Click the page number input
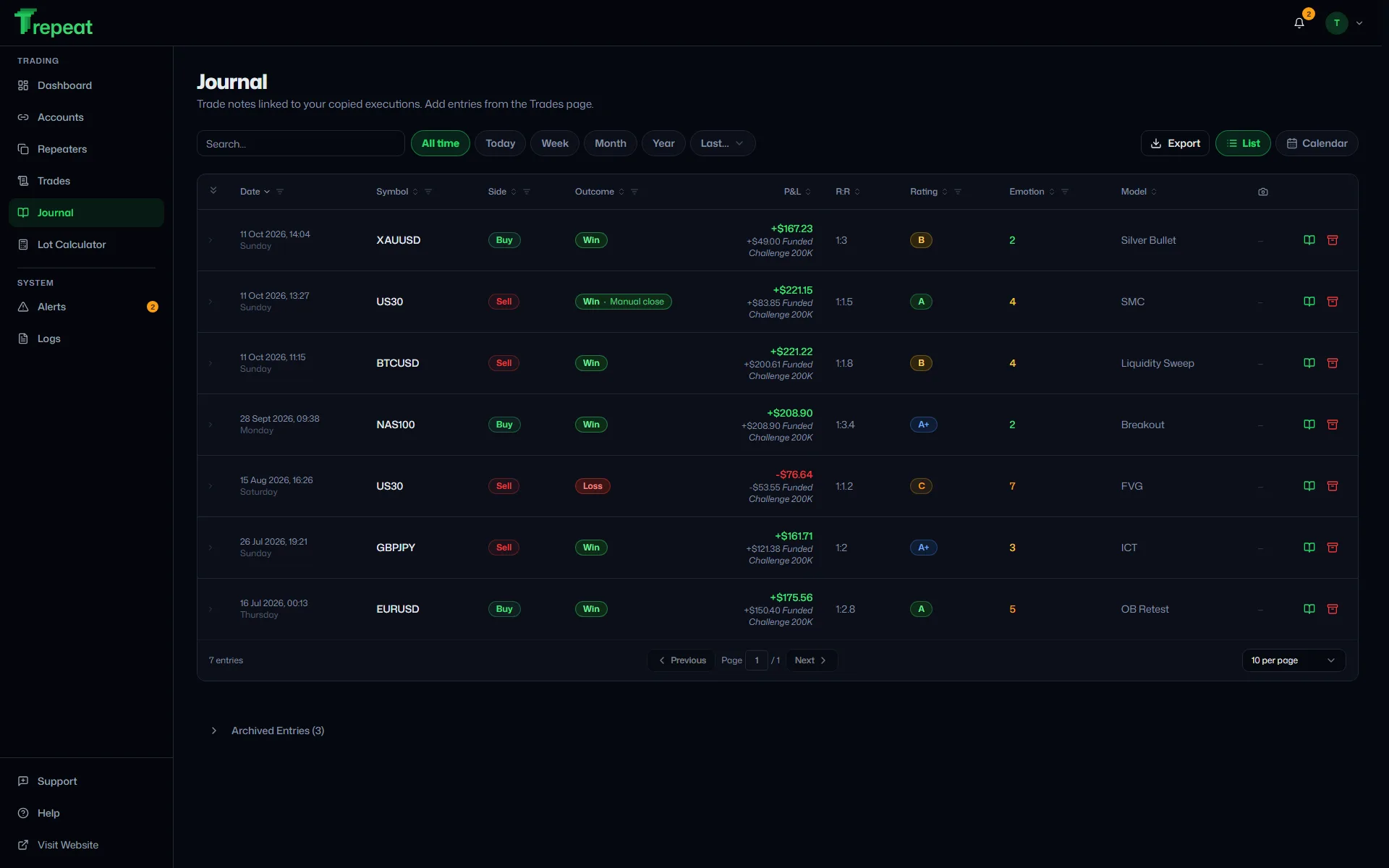The height and width of the screenshot is (868, 1389). (x=757, y=660)
